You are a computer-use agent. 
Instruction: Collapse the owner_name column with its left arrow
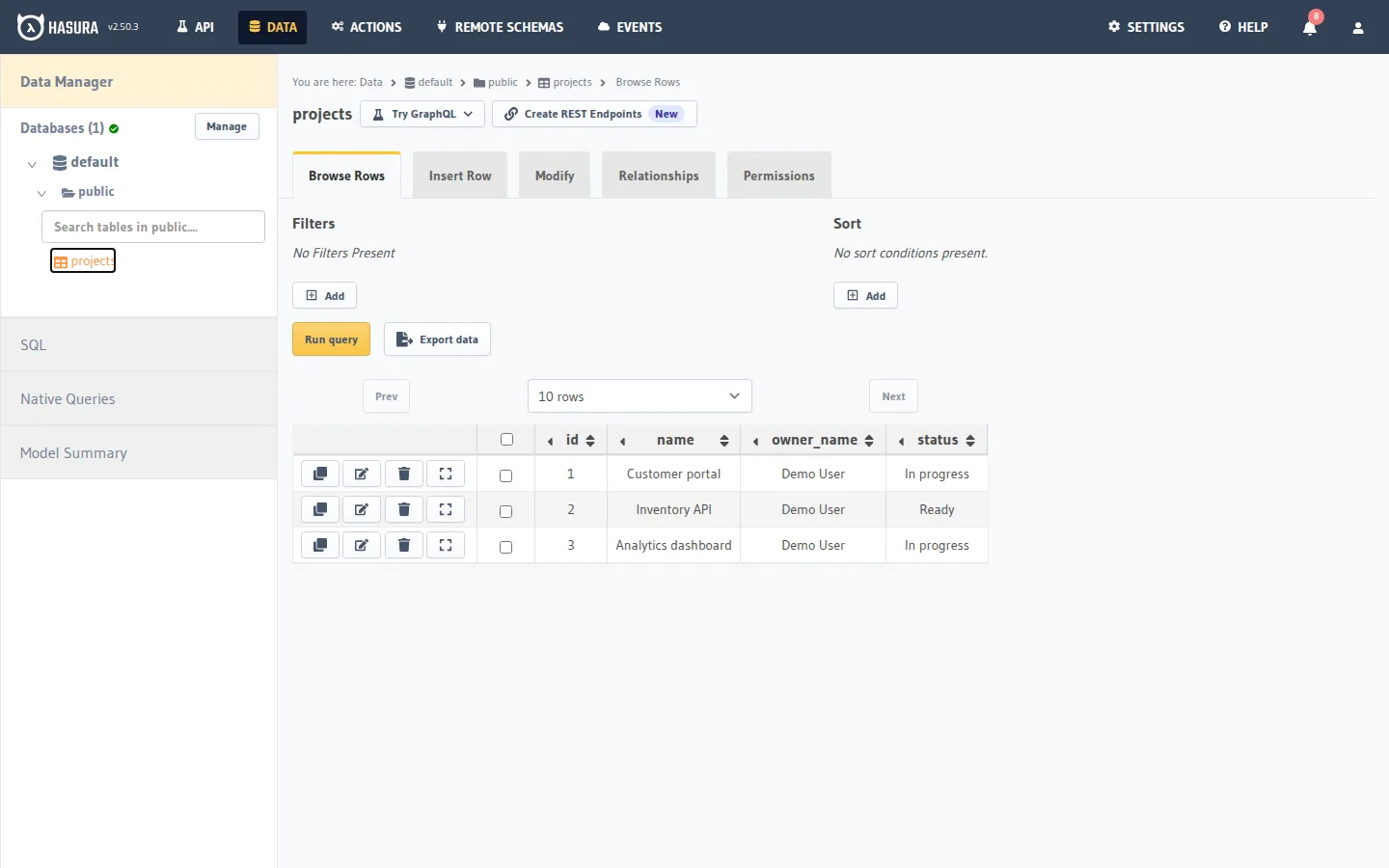(755, 441)
